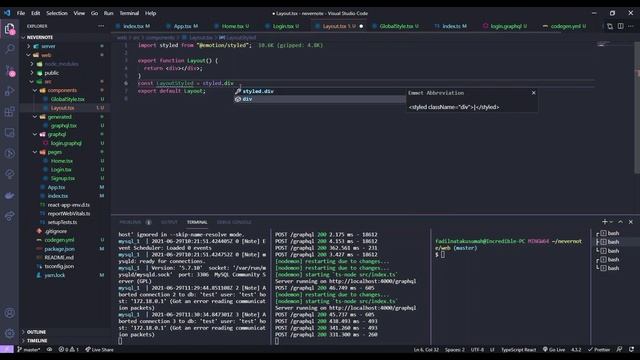This screenshot has width=640, height=360.
Task: Switch to the GlobalStyle.tsx editor tab
Action: [395, 26]
